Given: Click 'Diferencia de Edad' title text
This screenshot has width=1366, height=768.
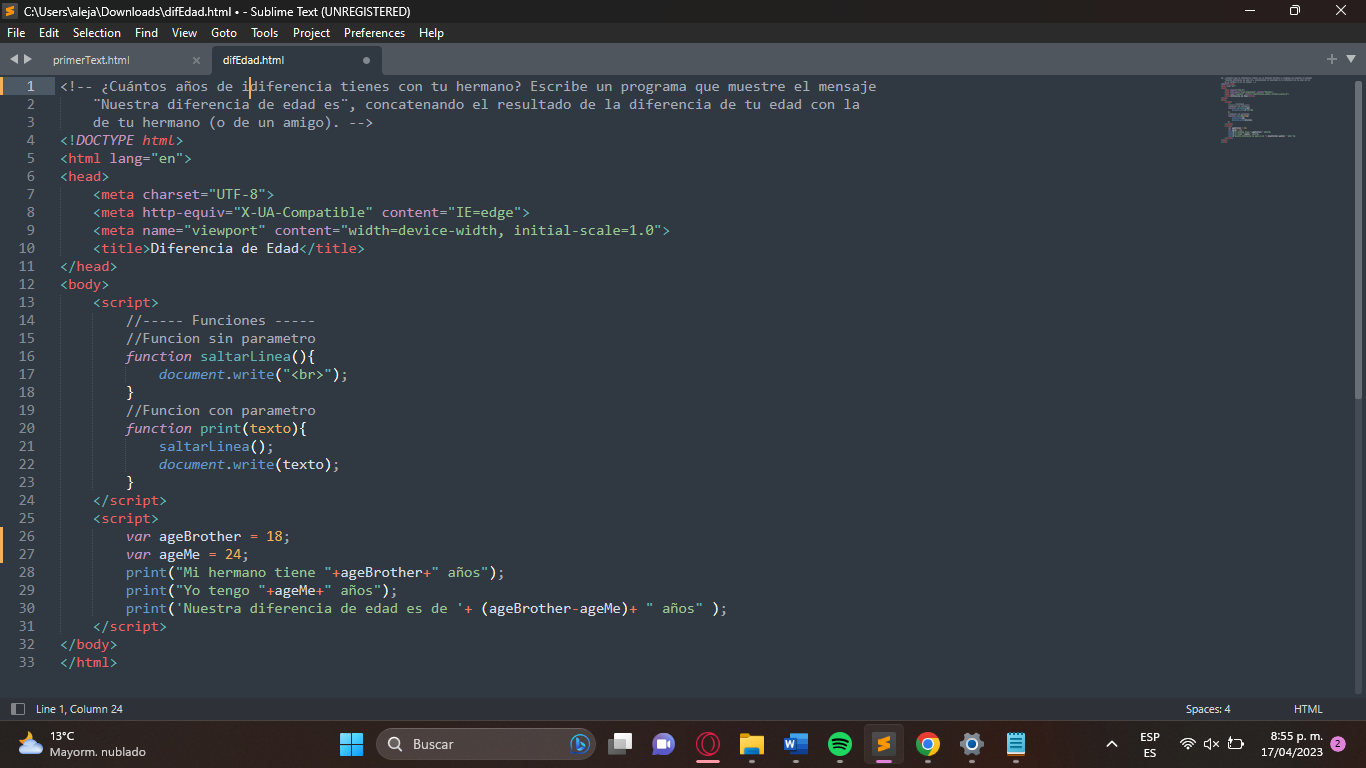Looking at the screenshot, I should click(x=224, y=248).
